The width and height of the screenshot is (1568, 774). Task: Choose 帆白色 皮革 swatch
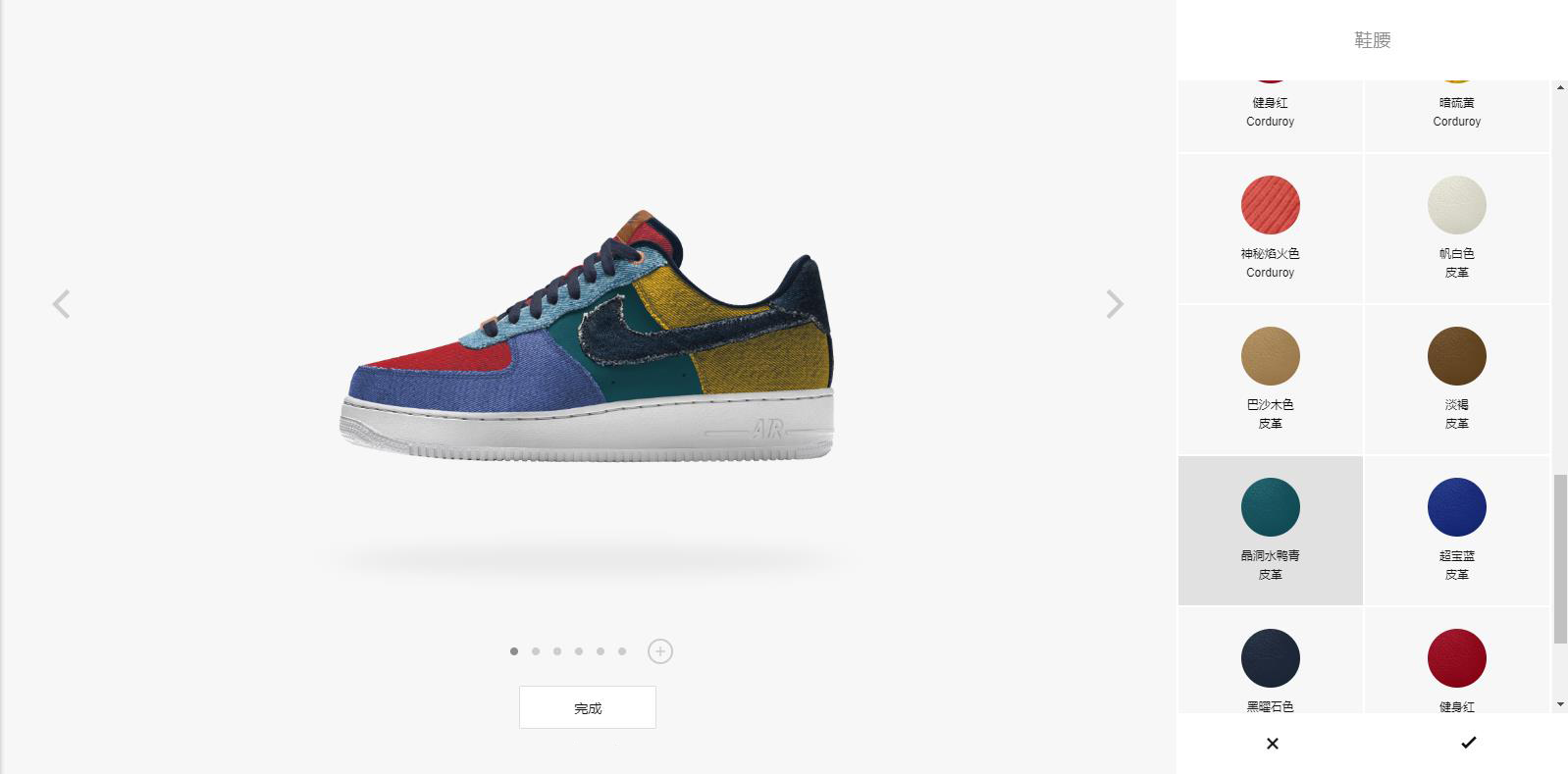pos(1457,229)
